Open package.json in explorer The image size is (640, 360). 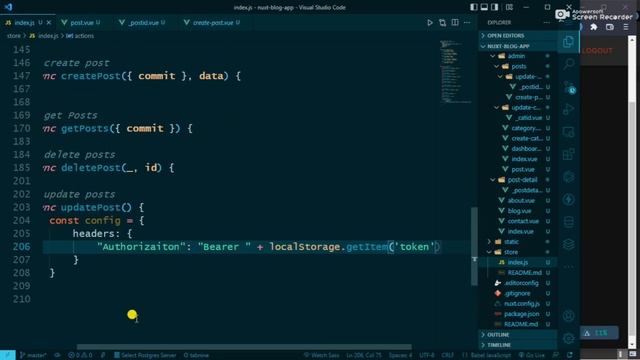[521, 314]
